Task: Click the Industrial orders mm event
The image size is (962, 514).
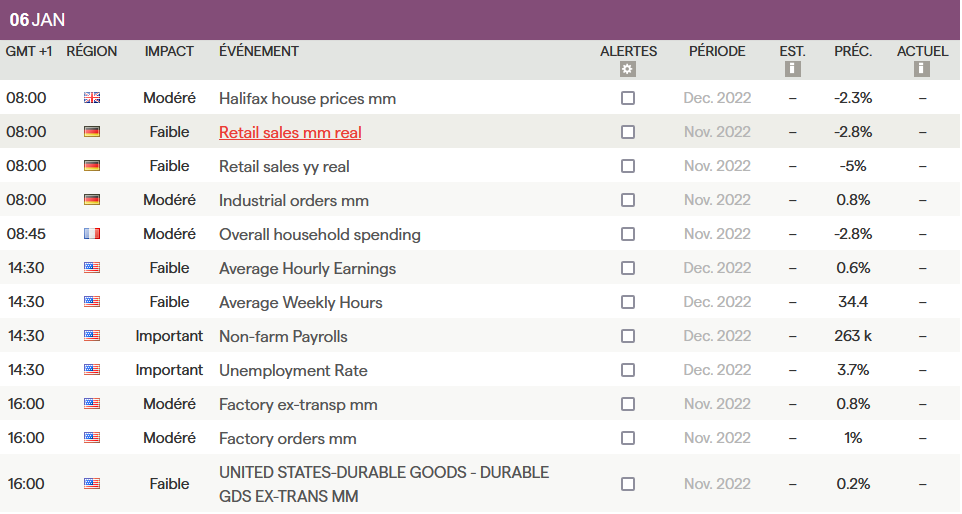Action: 294,200
